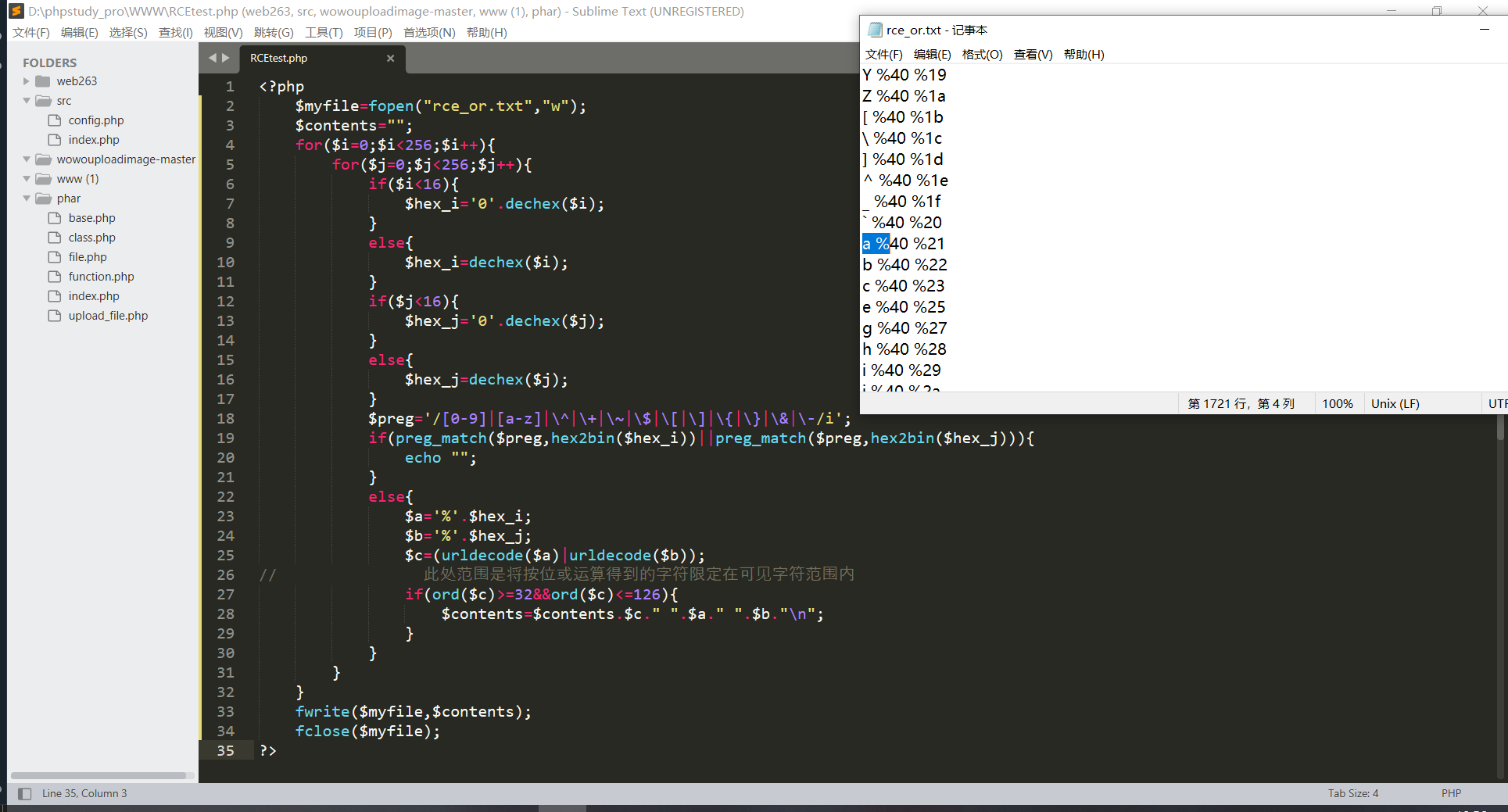This screenshot has height=812, width=1508.
Task: Click the Sublime Text app icon in title bar
Action: pyautogui.click(x=16, y=11)
